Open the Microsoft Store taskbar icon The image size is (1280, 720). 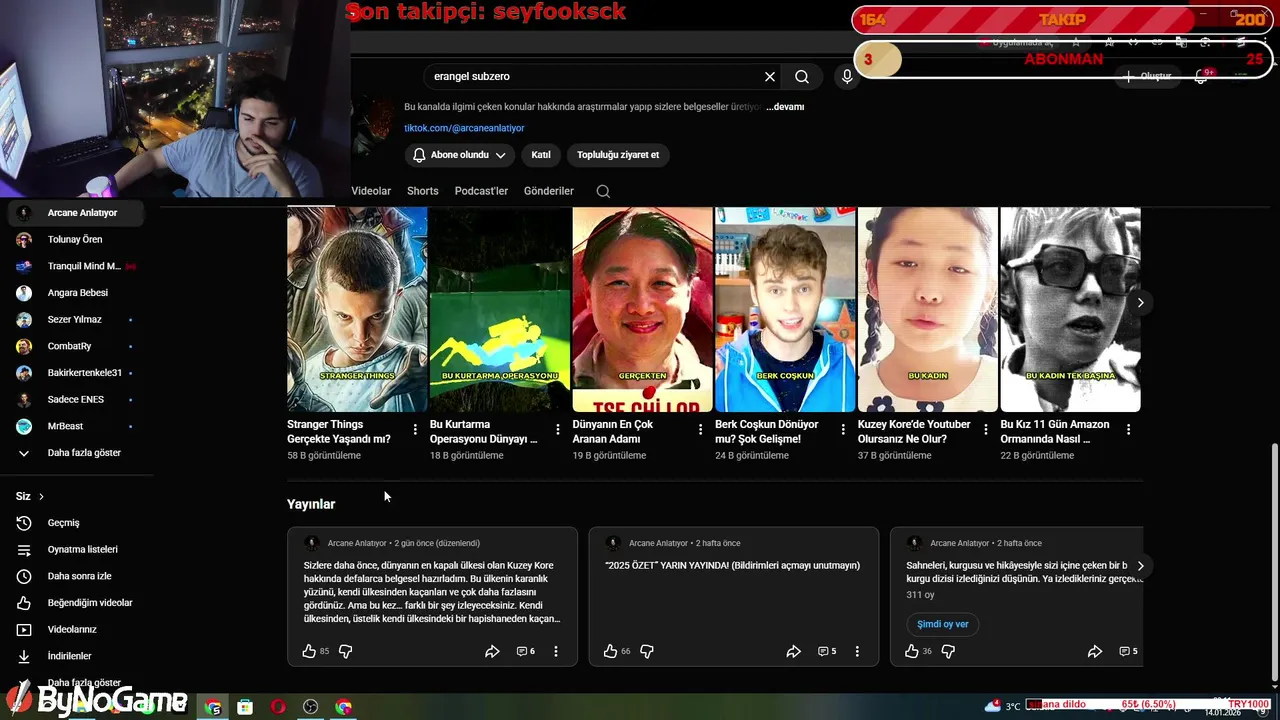click(x=245, y=707)
